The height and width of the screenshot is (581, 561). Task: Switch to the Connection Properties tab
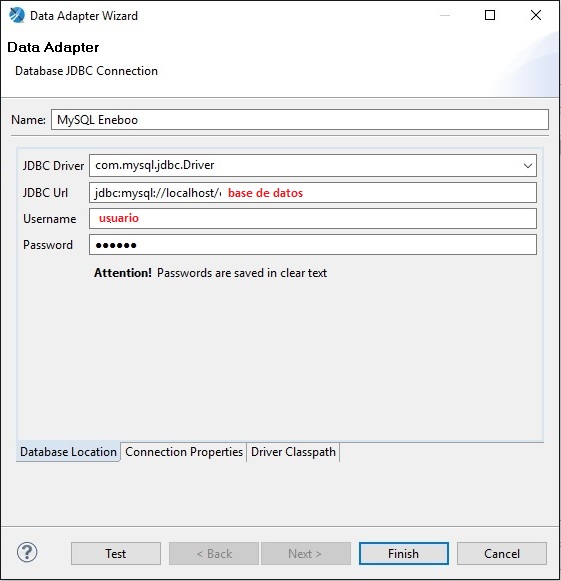pyautogui.click(x=184, y=452)
